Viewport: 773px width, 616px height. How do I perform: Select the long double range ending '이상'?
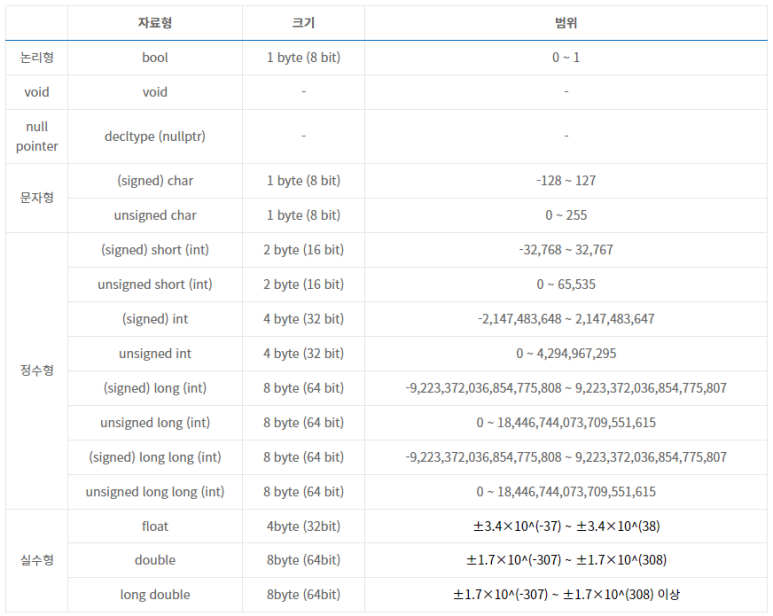pyautogui.click(x=566, y=595)
